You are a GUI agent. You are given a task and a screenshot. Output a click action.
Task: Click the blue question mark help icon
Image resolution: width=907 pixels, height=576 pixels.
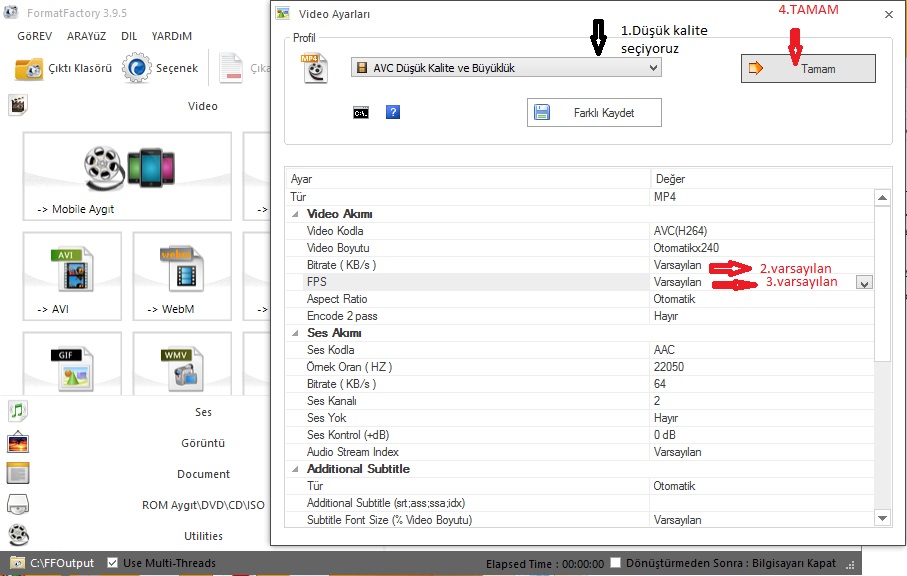(393, 112)
